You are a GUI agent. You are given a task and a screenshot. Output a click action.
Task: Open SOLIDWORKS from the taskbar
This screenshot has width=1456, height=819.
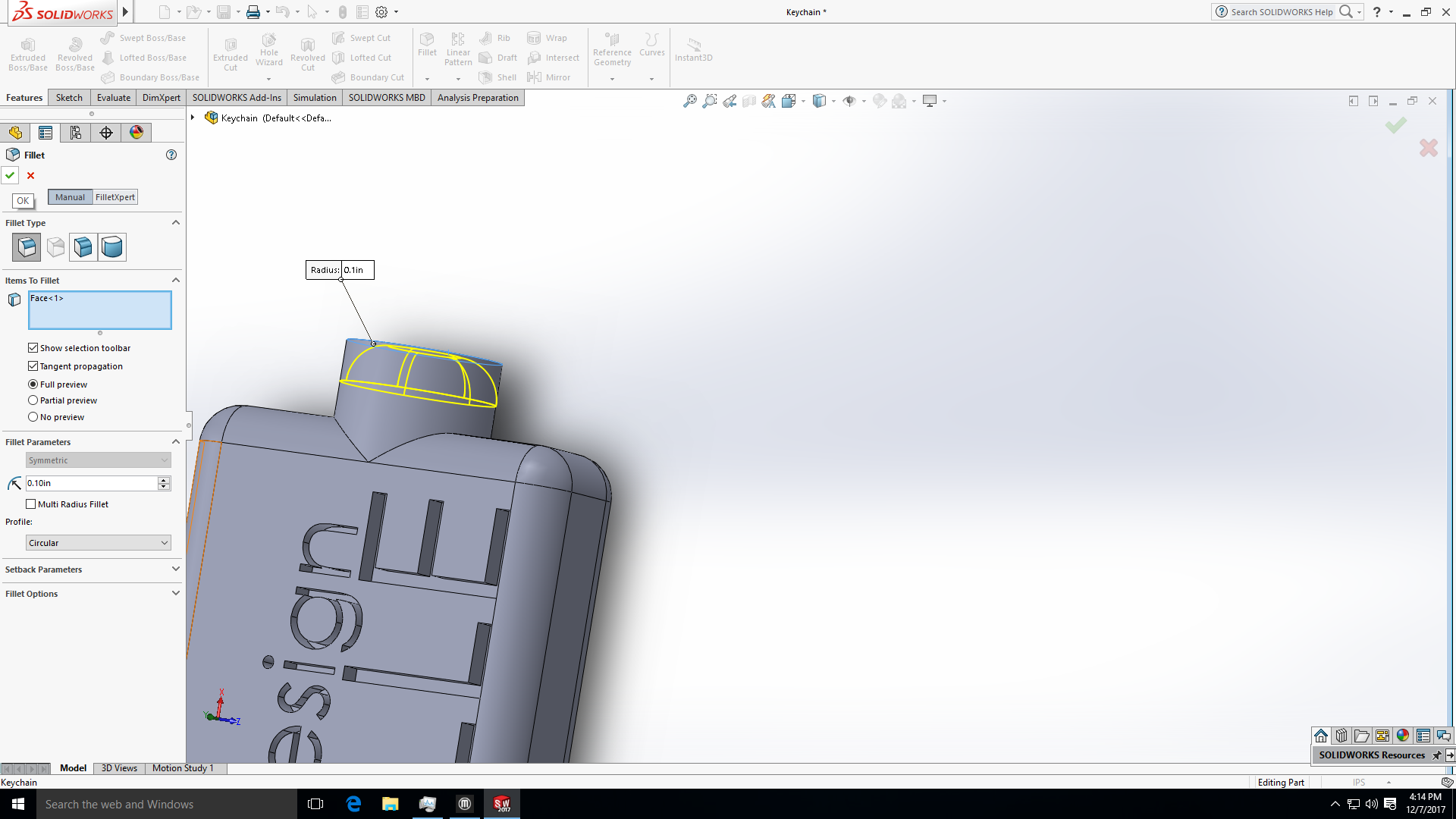coord(501,803)
